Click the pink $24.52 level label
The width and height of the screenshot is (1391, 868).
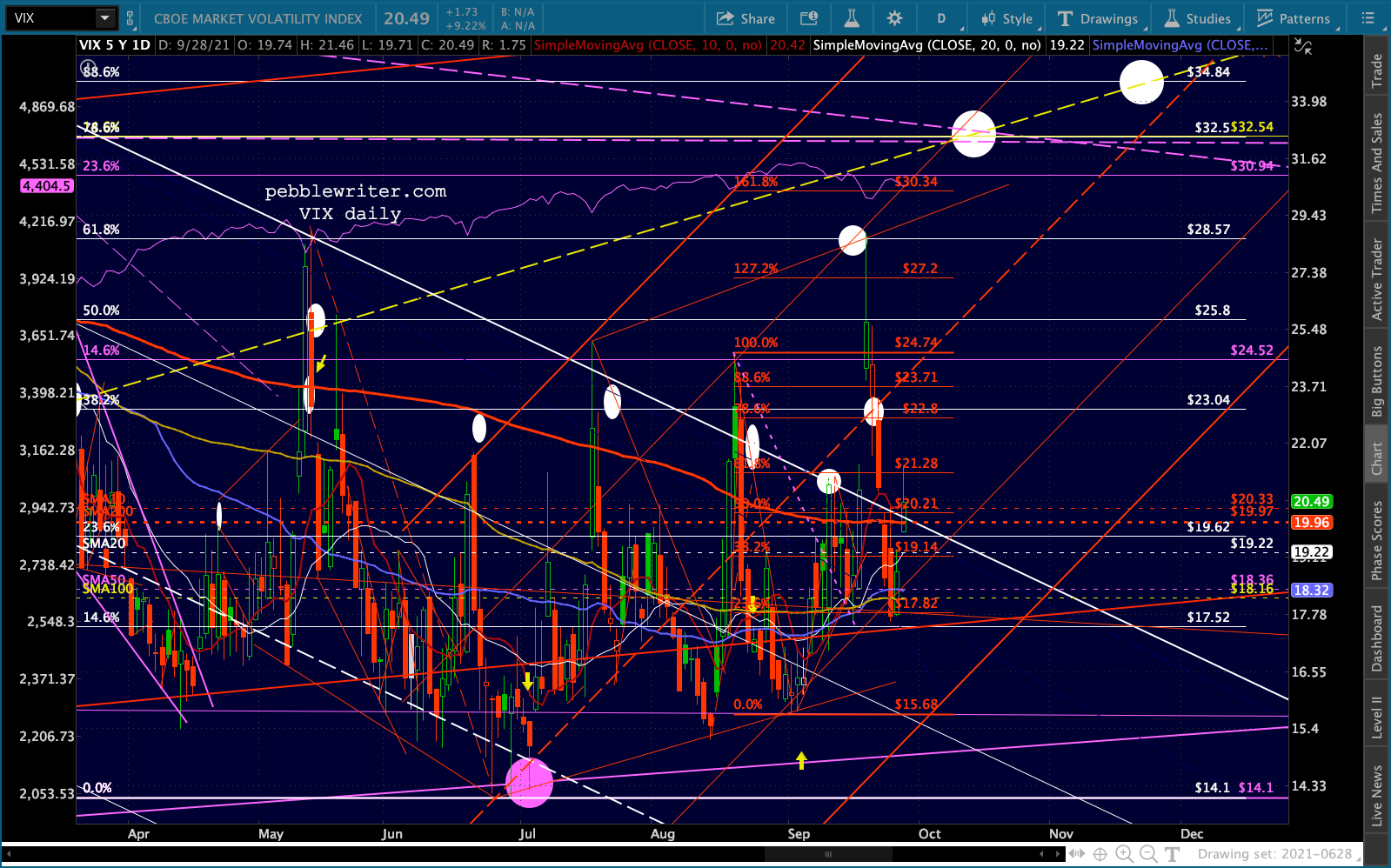[1252, 351]
